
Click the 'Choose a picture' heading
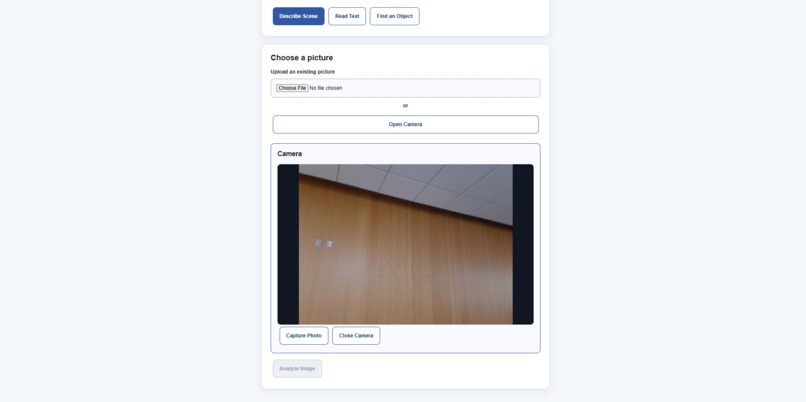(302, 58)
